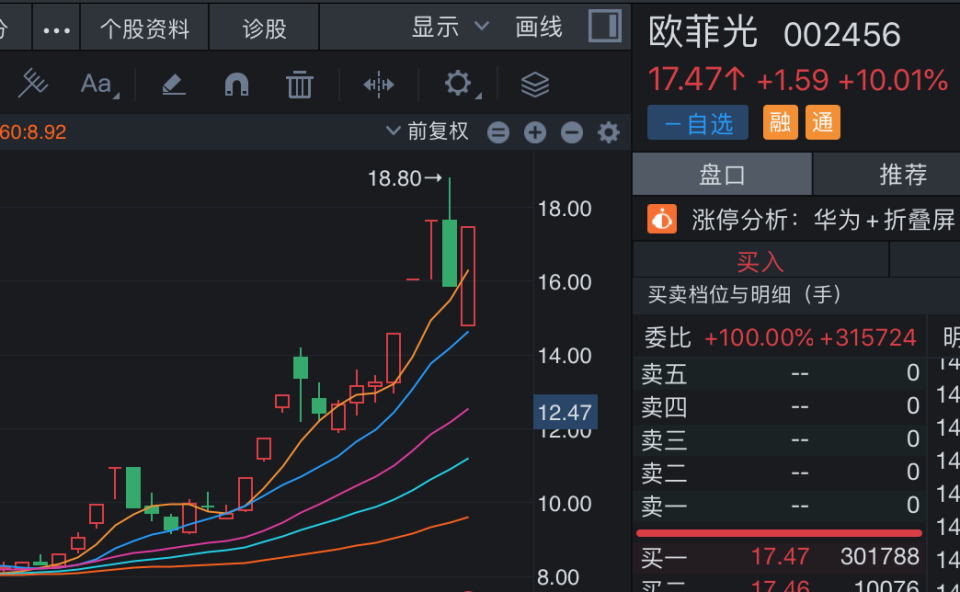Open the 个股资料 menu
The height and width of the screenshot is (592, 960).
(x=143, y=27)
